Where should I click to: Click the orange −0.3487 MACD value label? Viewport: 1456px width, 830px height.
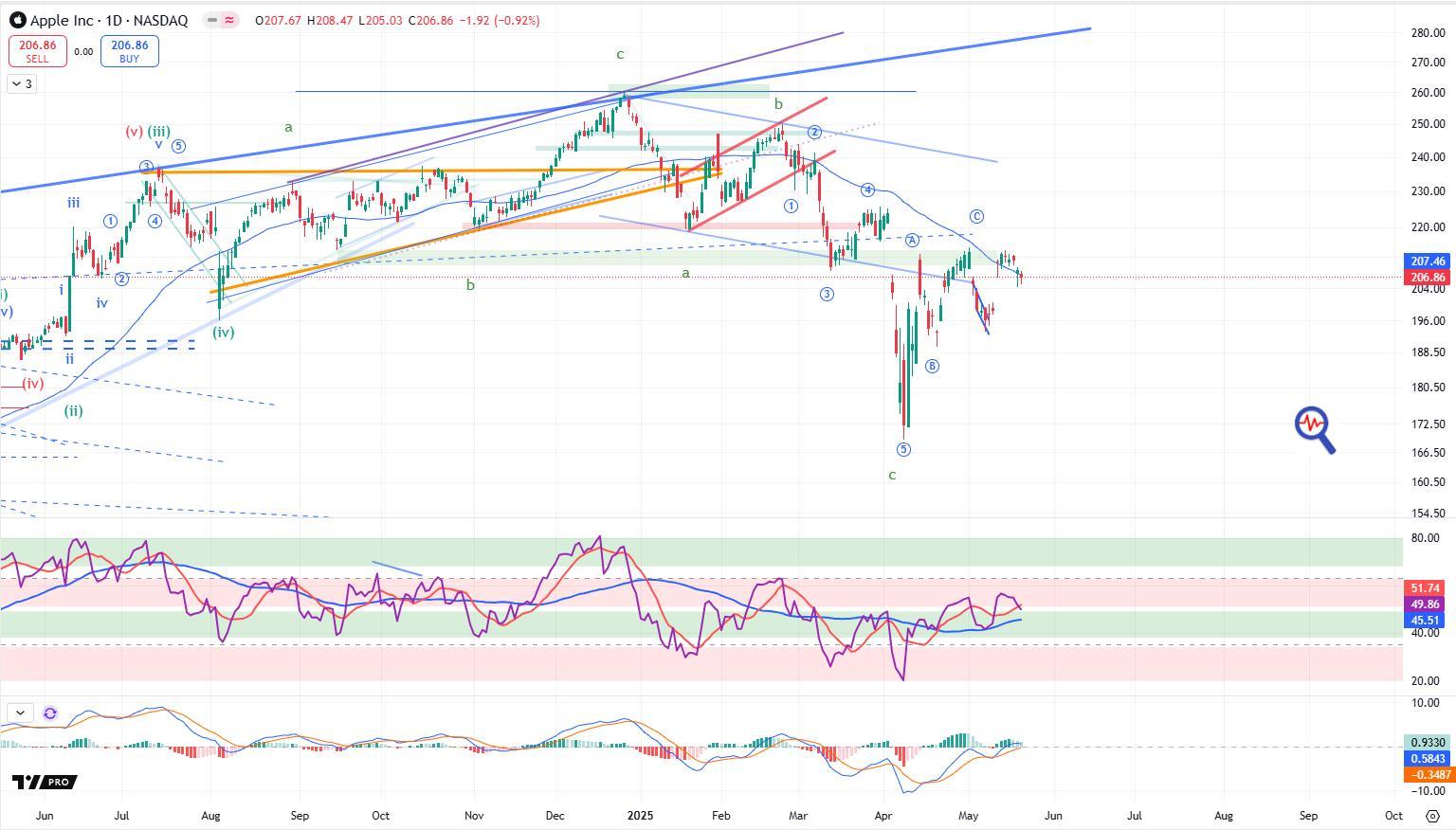(1428, 775)
